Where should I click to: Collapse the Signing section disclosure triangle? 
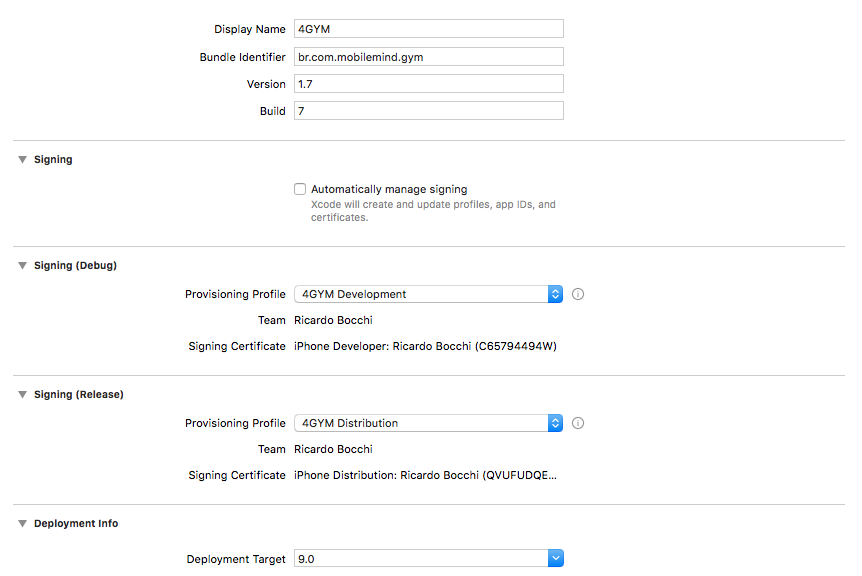pos(22,159)
